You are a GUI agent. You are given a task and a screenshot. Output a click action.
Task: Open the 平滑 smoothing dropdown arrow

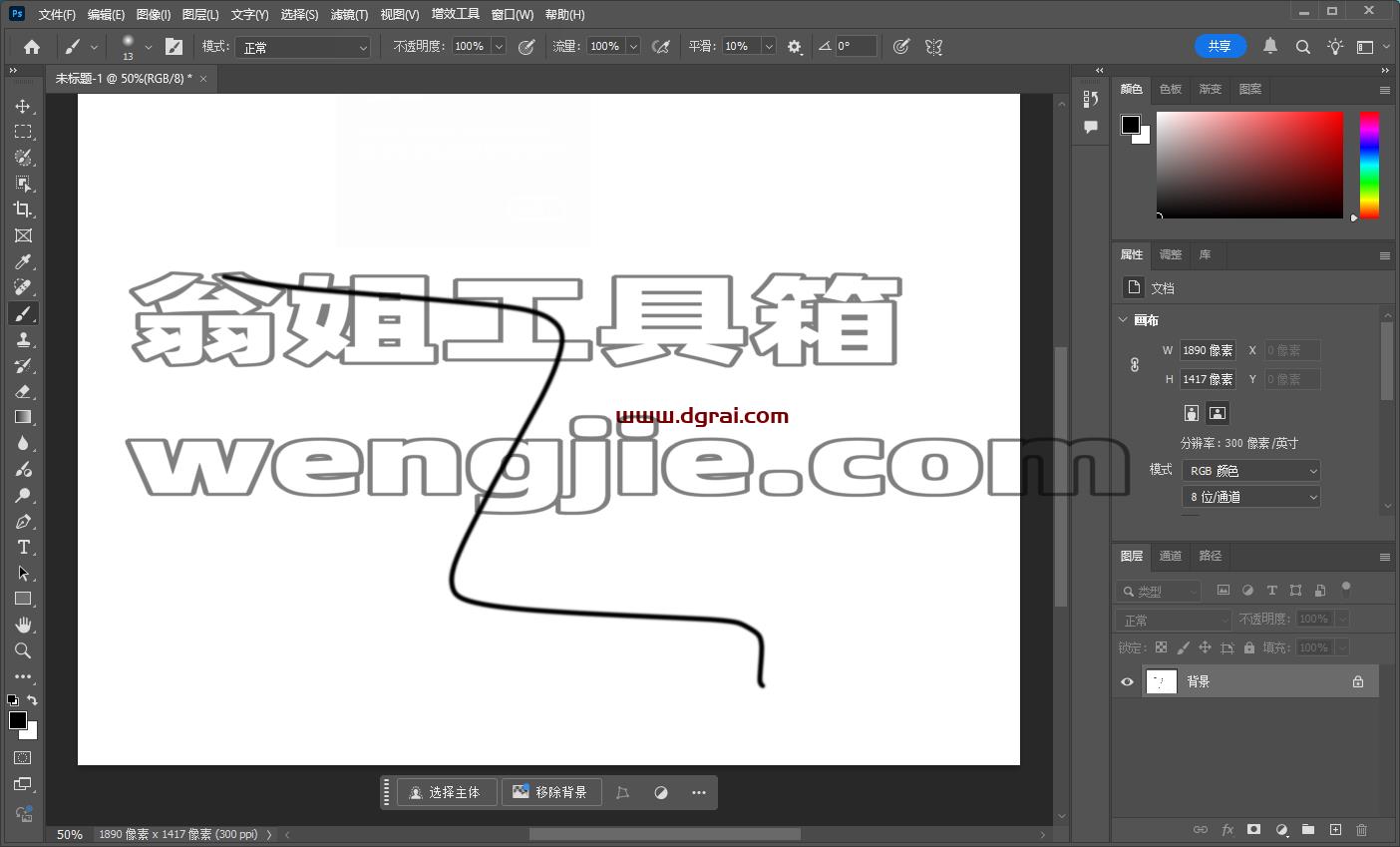[x=769, y=47]
